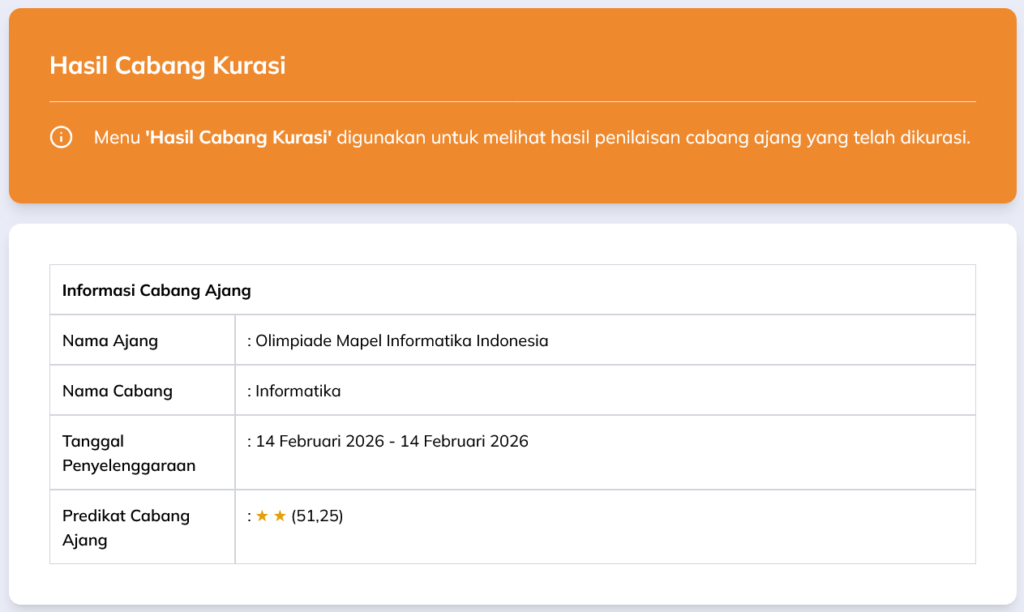This screenshot has height=612, width=1024.
Task: Click the second gold star in Predikat row
Action: (x=280, y=516)
